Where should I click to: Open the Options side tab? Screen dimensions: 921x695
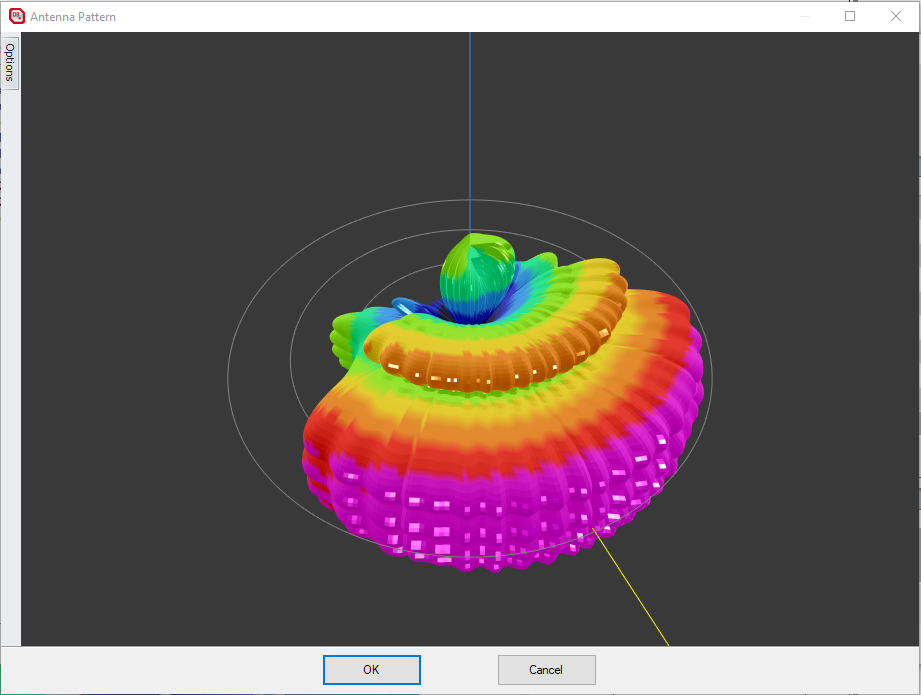[x=10, y=62]
